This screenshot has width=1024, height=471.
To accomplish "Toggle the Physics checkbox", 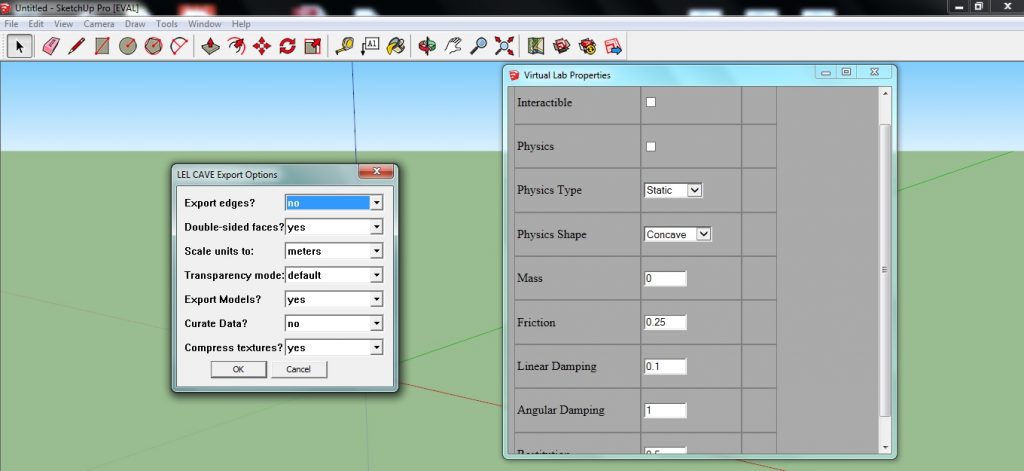I will (650, 146).
